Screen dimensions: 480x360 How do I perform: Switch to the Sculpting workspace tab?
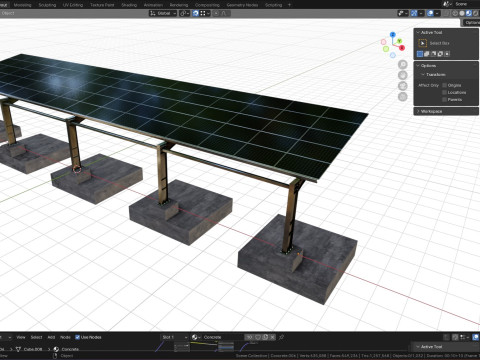pyautogui.click(x=47, y=5)
